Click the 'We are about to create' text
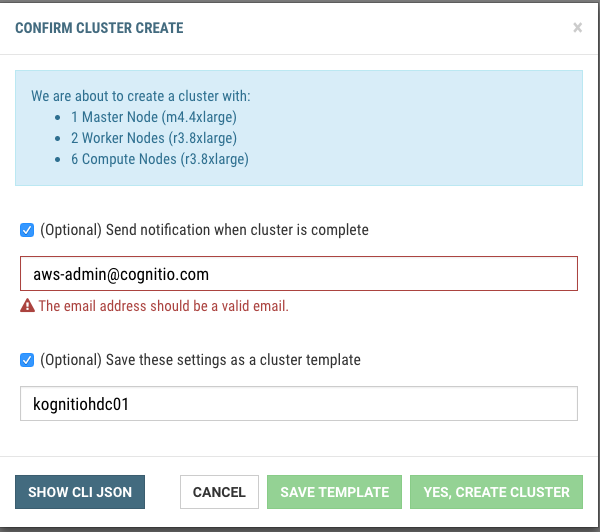 point(141,97)
